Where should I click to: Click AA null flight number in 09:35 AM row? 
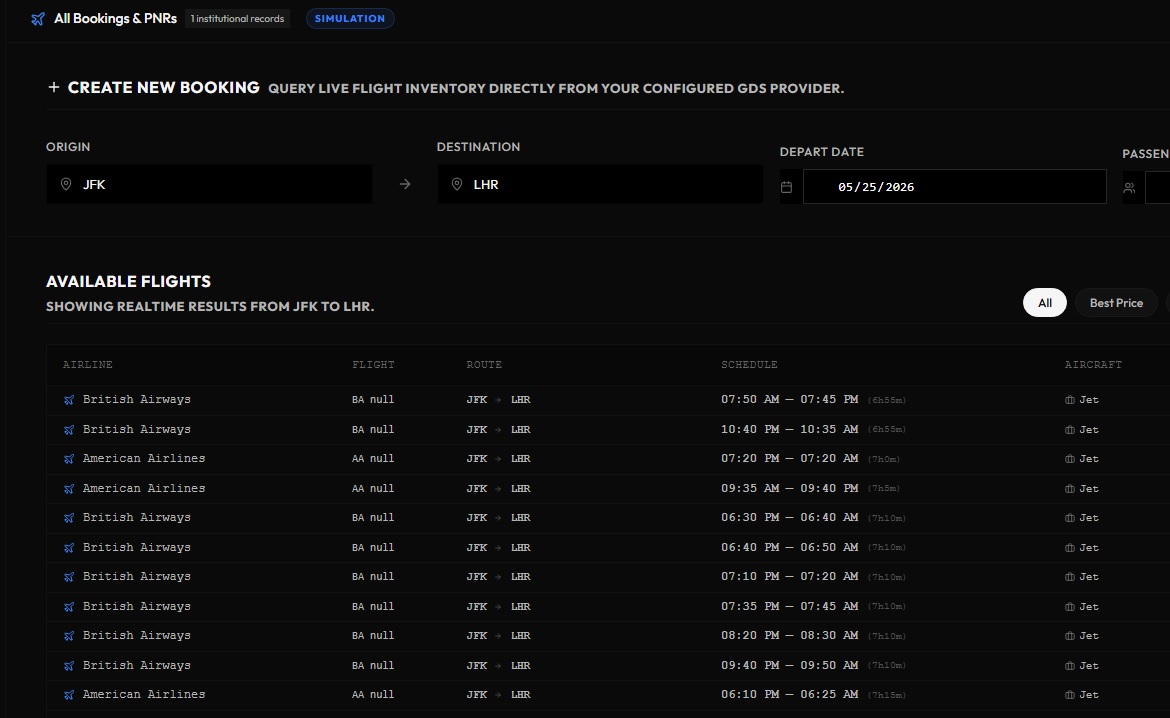click(373, 489)
